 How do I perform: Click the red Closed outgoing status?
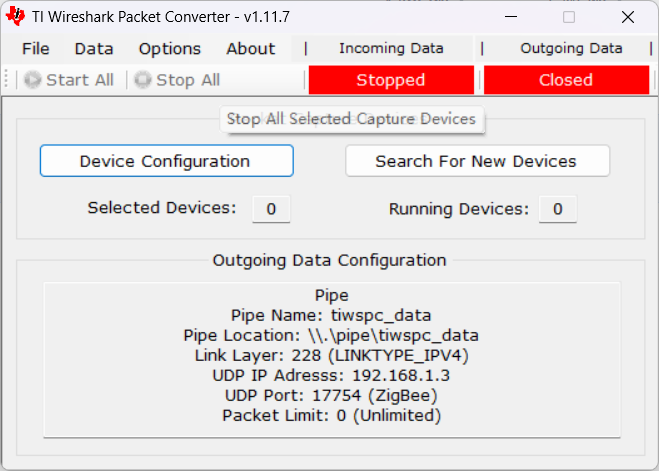(x=566, y=80)
